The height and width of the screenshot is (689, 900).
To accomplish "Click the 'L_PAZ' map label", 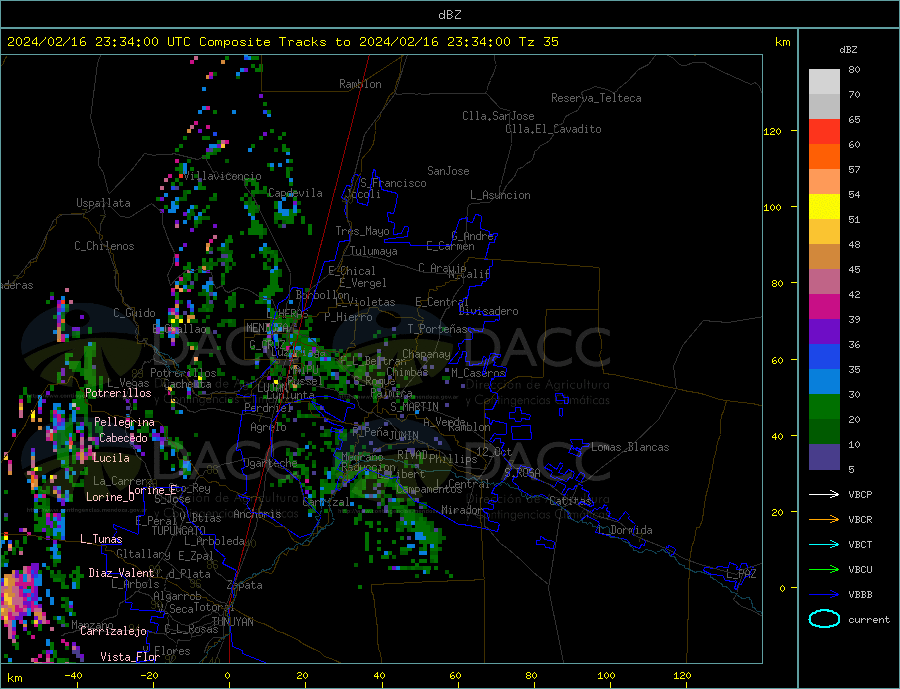I will (x=740, y=574).
